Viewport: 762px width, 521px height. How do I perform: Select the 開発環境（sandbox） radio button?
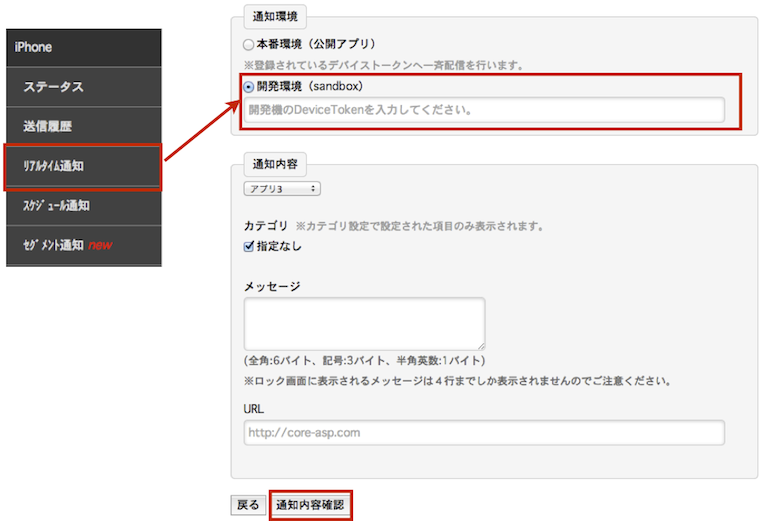click(x=248, y=87)
